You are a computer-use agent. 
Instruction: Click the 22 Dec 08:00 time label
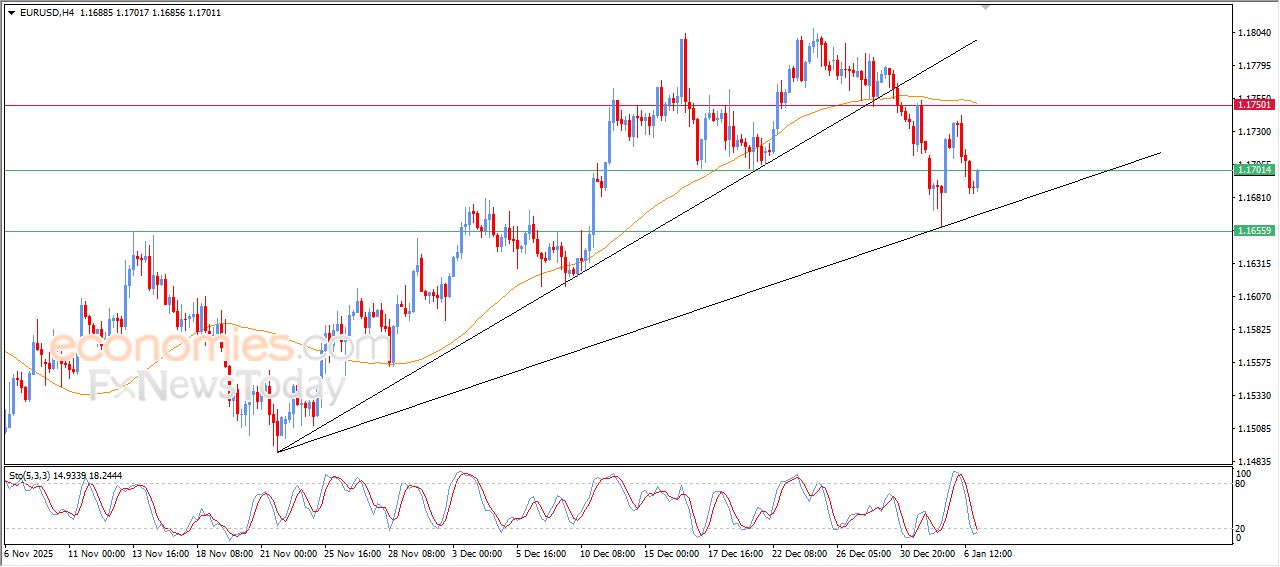point(799,552)
